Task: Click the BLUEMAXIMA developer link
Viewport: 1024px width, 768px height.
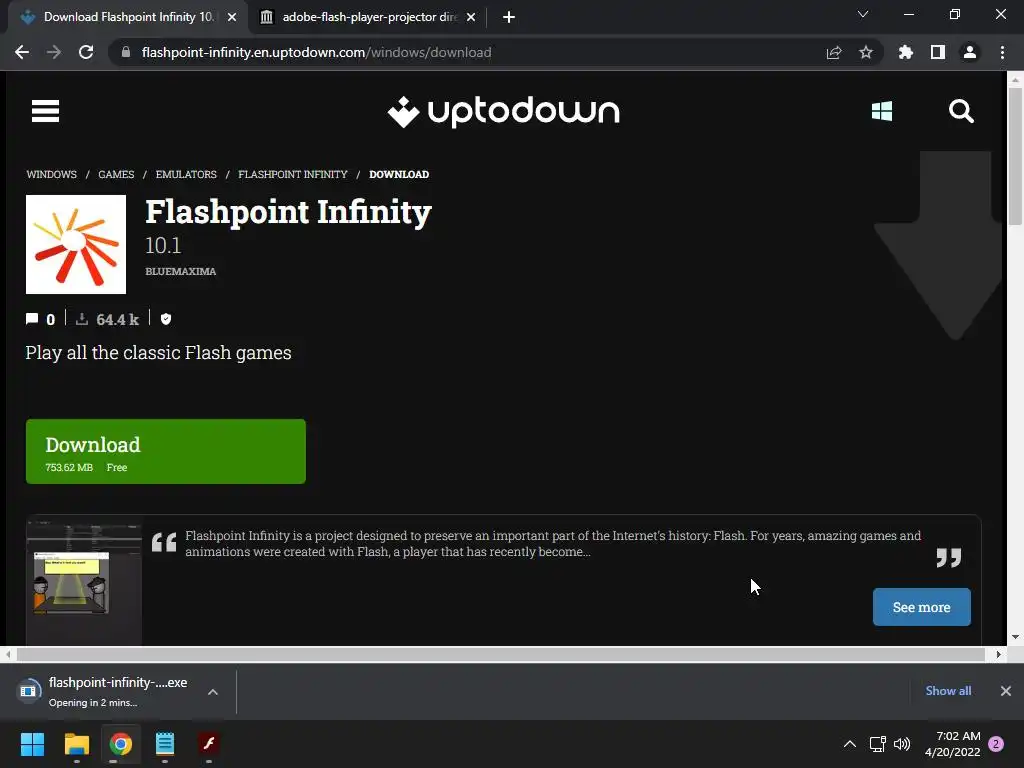Action: (x=180, y=271)
